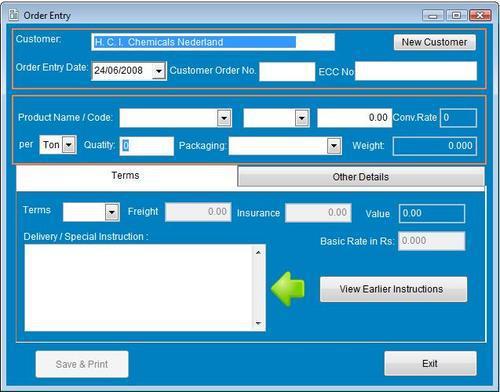This screenshot has width=500, height=392.
Task: Open the Order Entry Date dropdown
Action: [x=159, y=71]
